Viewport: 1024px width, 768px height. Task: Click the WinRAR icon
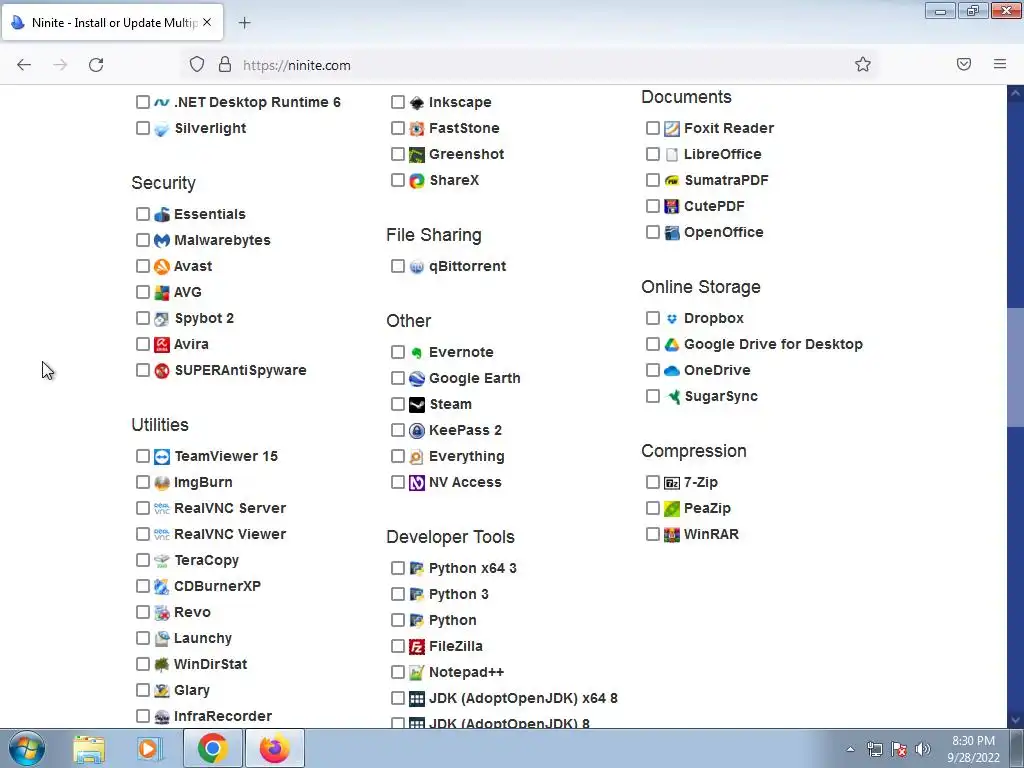672,534
